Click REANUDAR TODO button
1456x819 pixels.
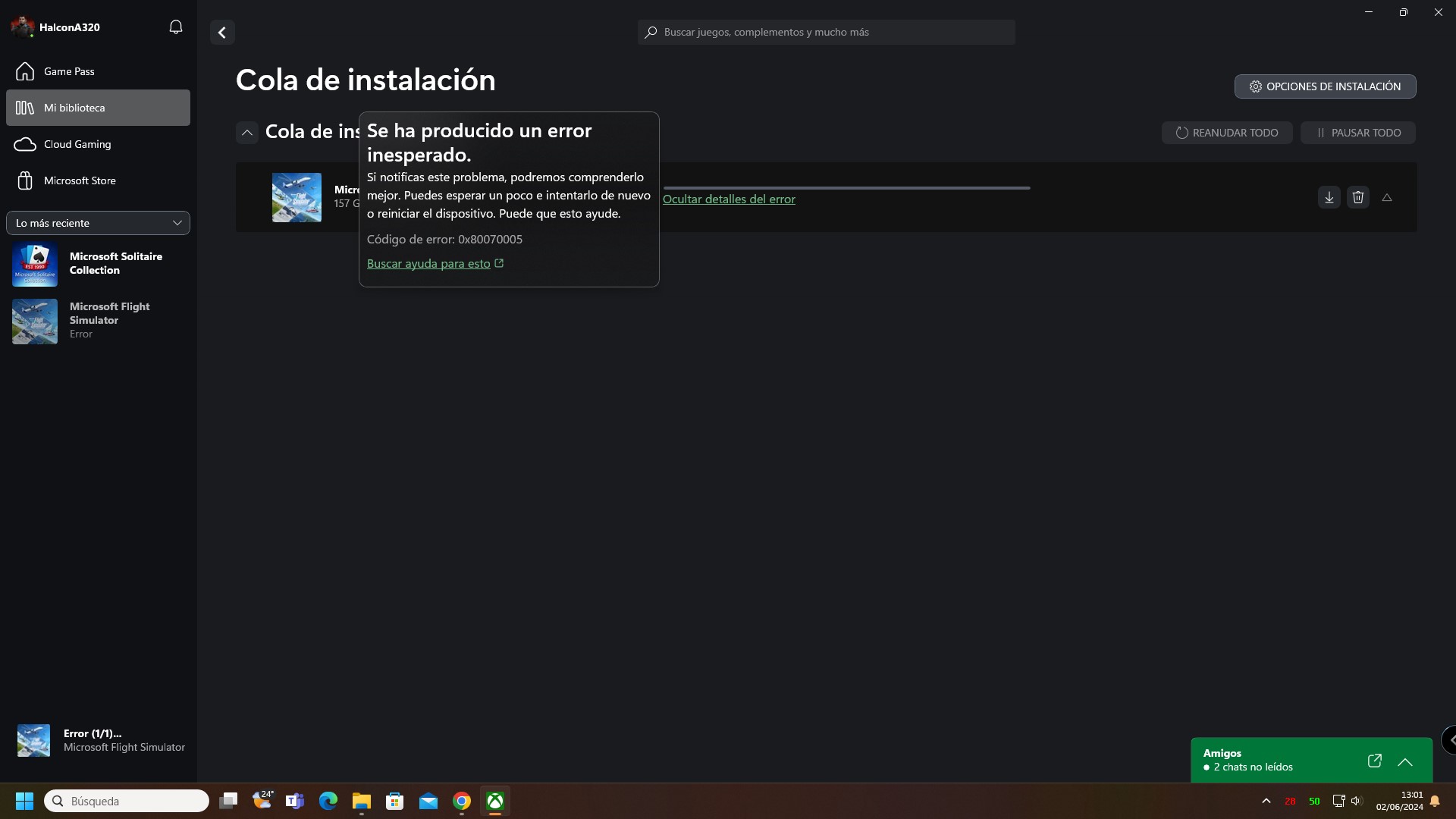click(1227, 133)
